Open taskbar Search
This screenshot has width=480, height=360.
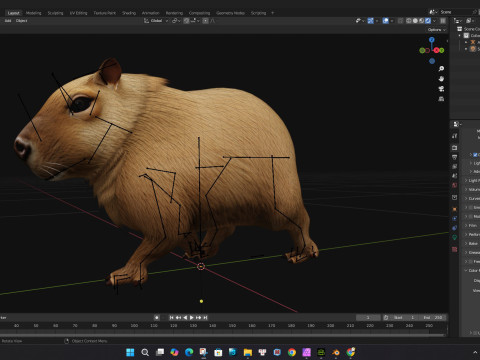coord(145,352)
